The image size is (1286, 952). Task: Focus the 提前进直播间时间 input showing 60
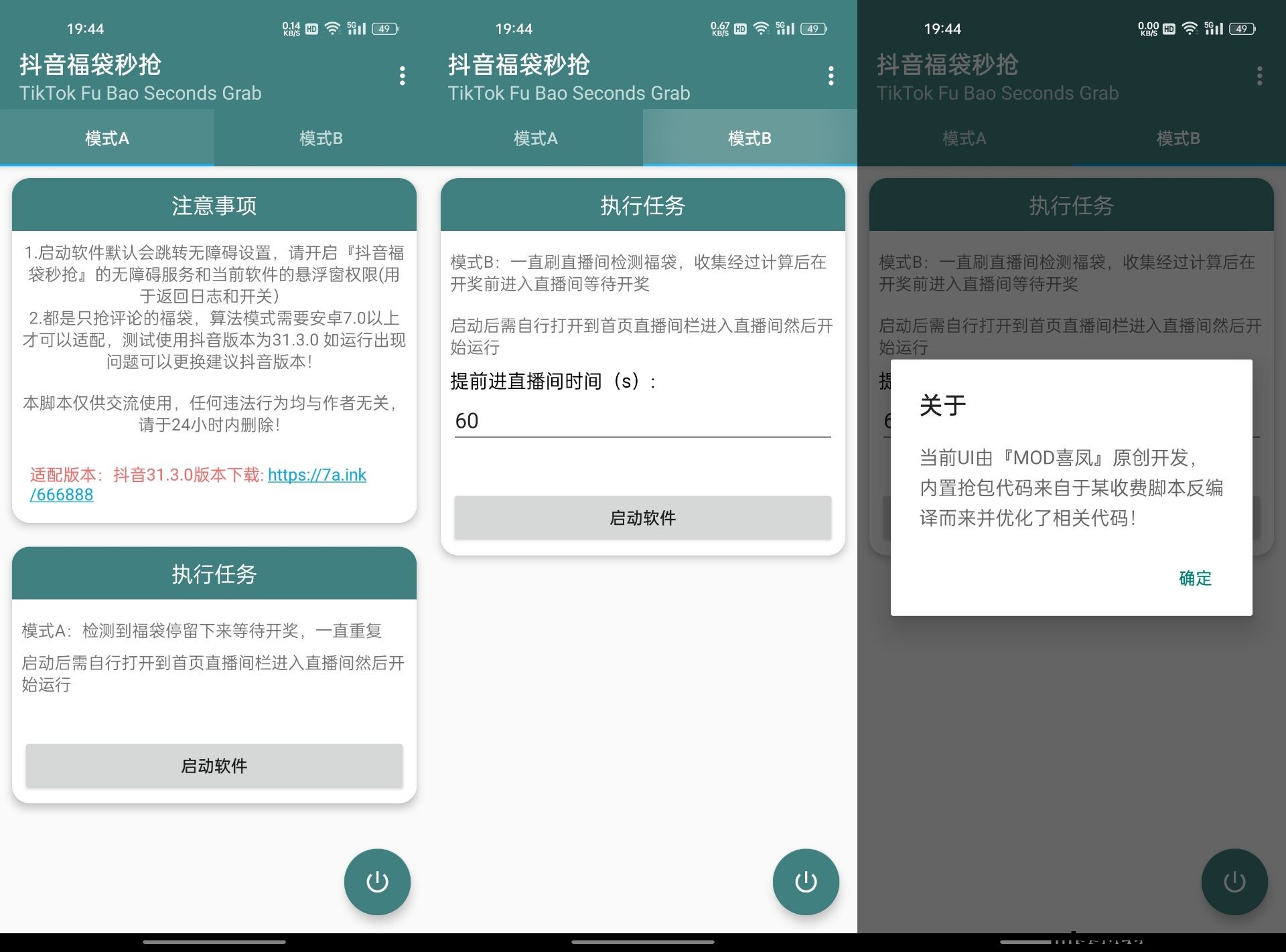(643, 420)
